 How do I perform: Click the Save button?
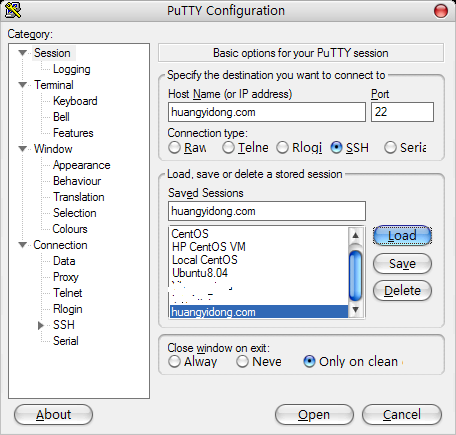point(402,264)
